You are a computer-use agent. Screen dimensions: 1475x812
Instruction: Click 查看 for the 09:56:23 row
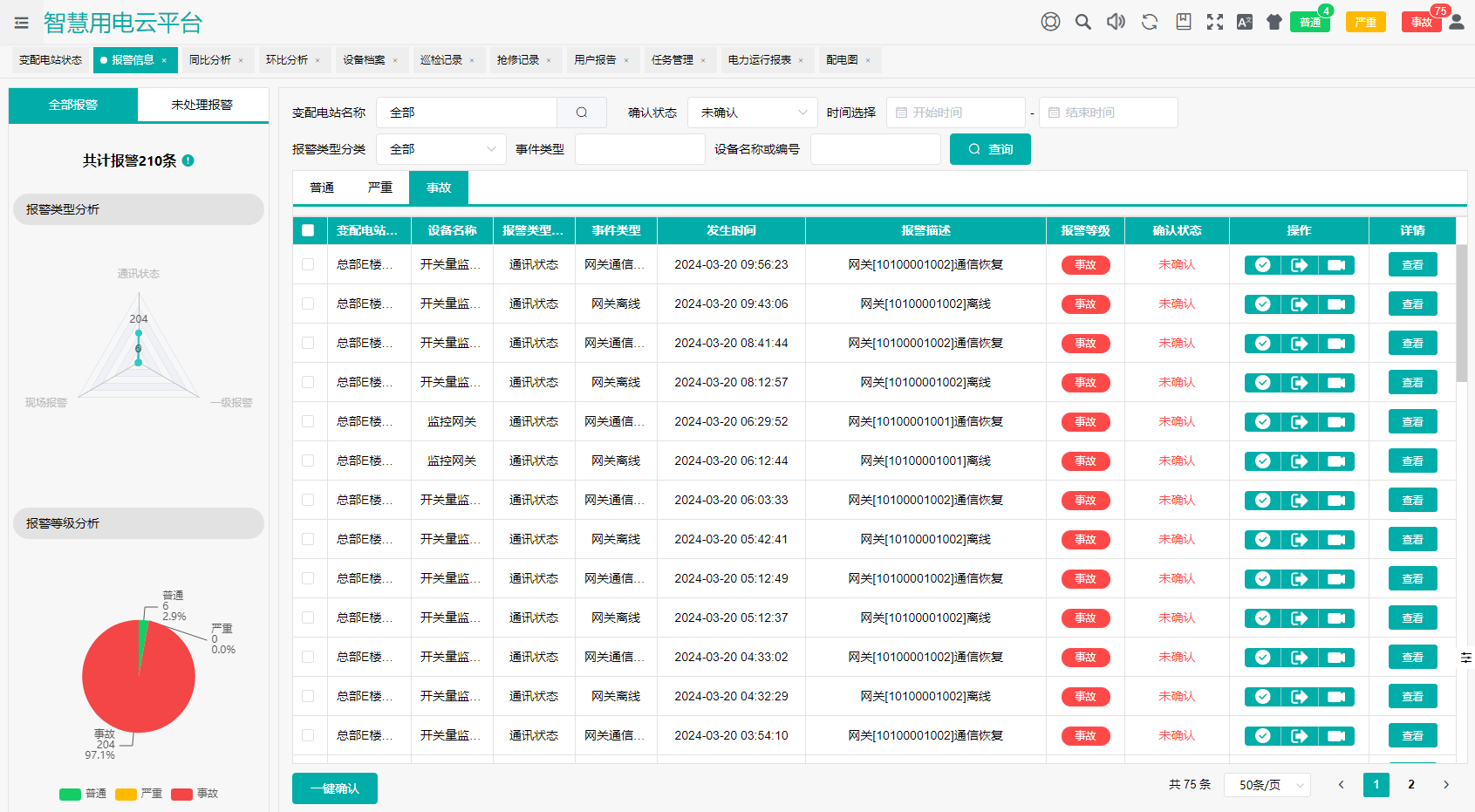tap(1413, 265)
